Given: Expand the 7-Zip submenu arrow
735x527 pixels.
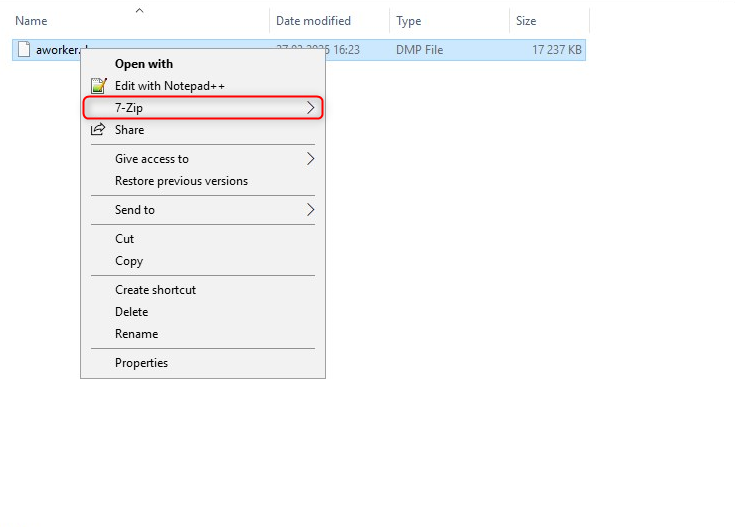Looking at the screenshot, I should [x=310, y=108].
